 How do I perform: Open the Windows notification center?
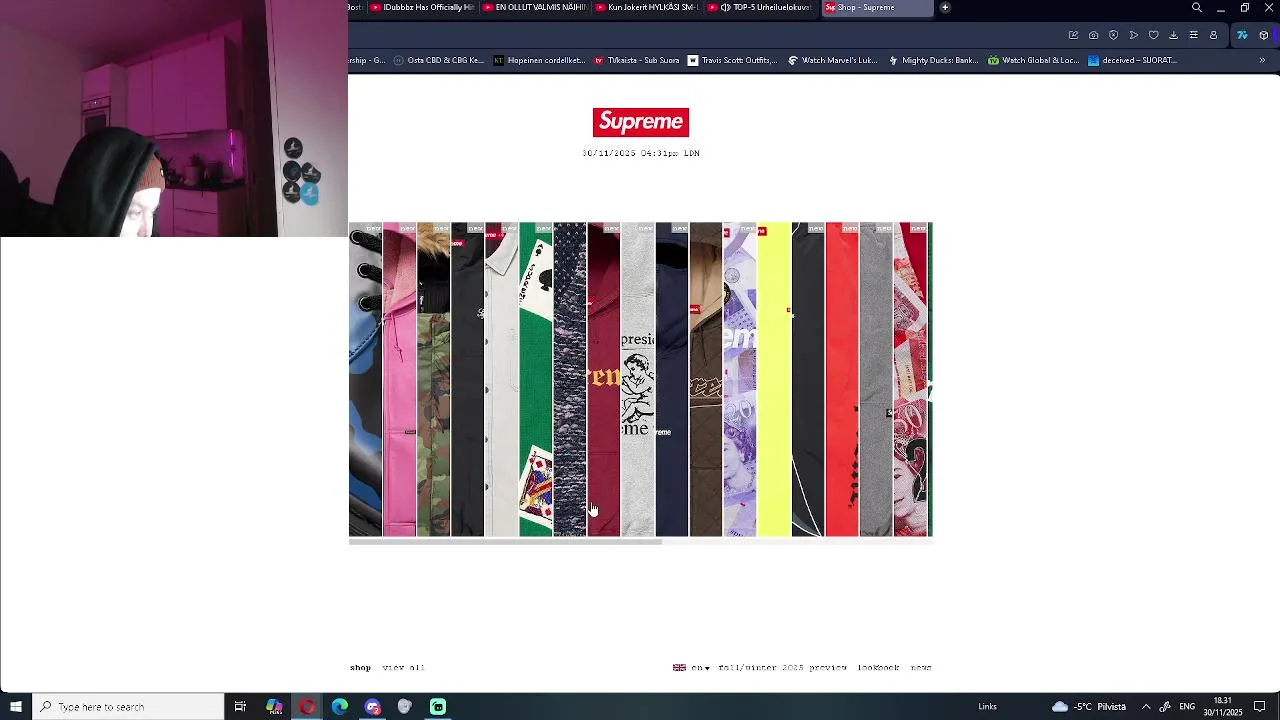coord(1260,706)
